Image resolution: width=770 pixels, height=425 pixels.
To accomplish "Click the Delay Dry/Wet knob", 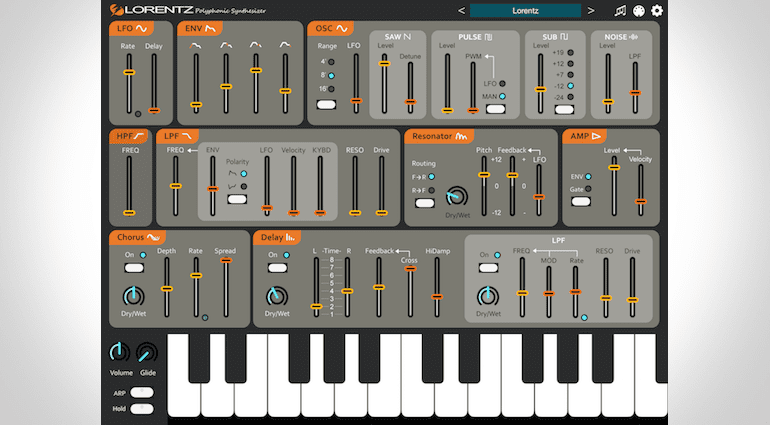I will coord(277,296).
